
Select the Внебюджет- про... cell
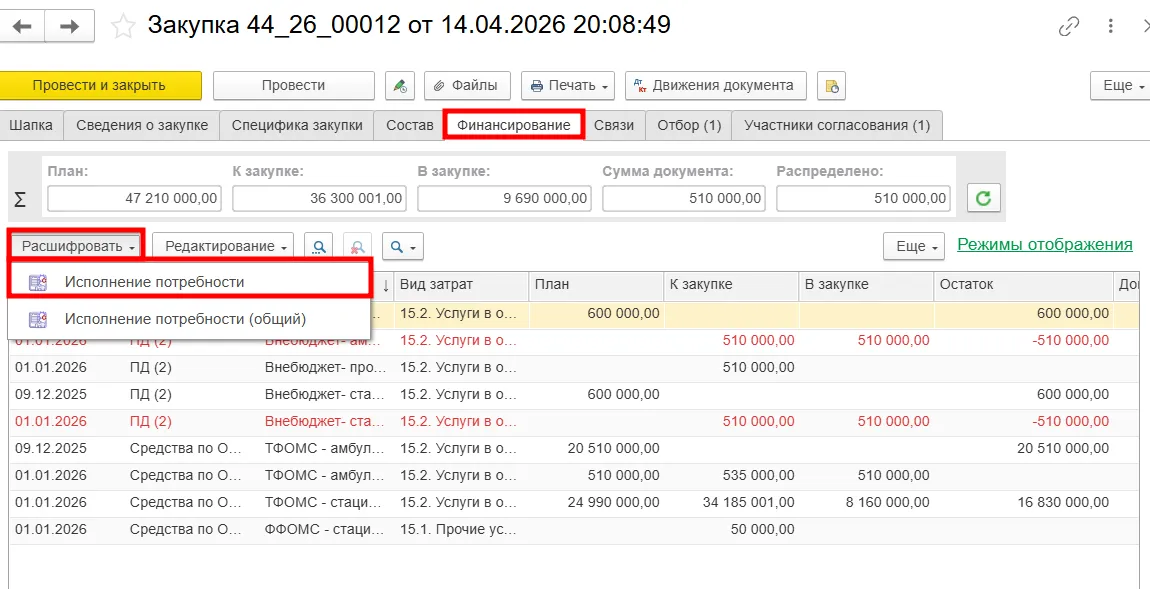[326, 367]
